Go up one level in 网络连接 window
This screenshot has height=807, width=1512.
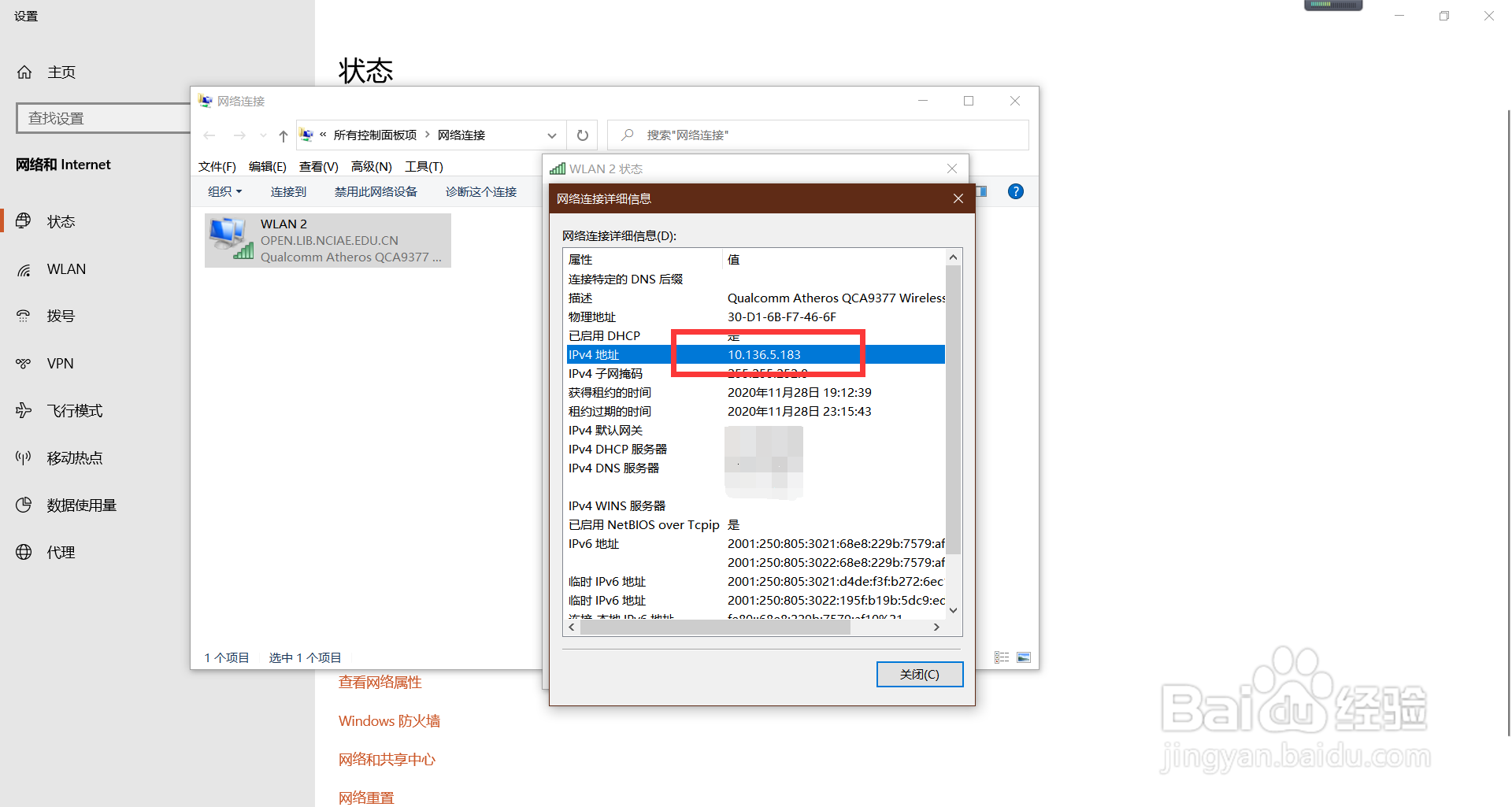283,135
